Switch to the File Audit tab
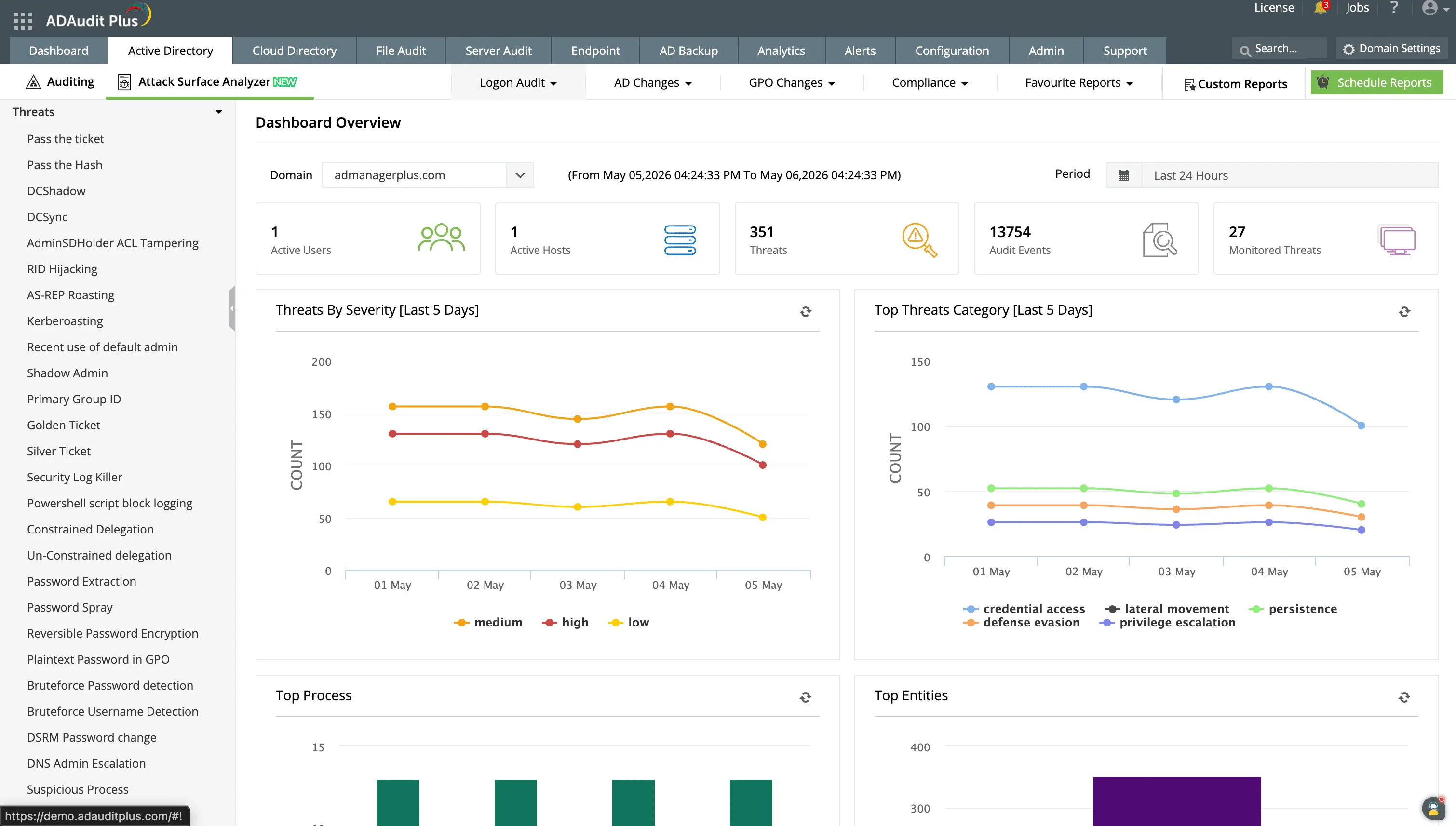The height and width of the screenshot is (826, 1456). pos(401,51)
